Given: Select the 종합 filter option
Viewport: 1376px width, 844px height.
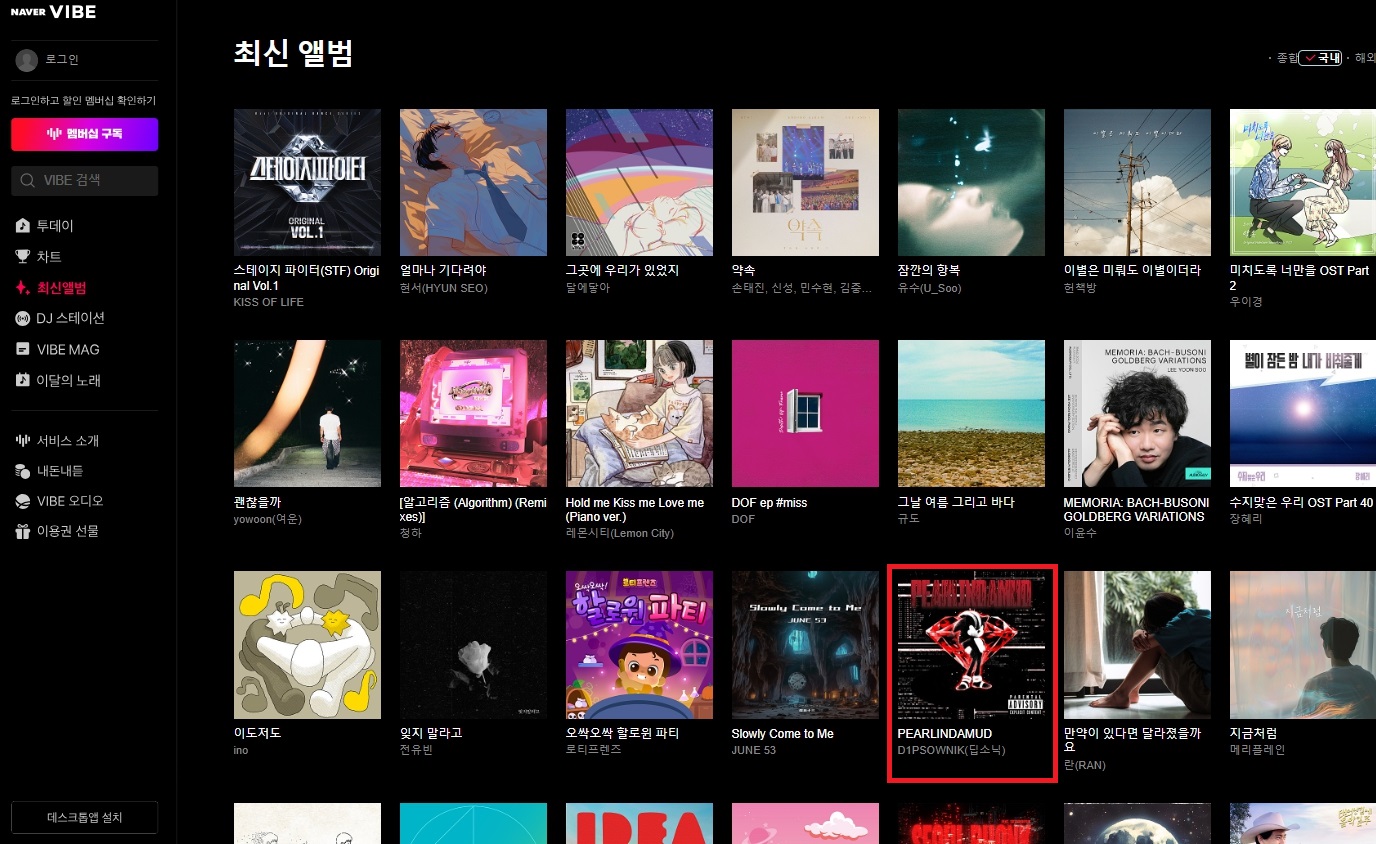Looking at the screenshot, I should click(x=1285, y=58).
